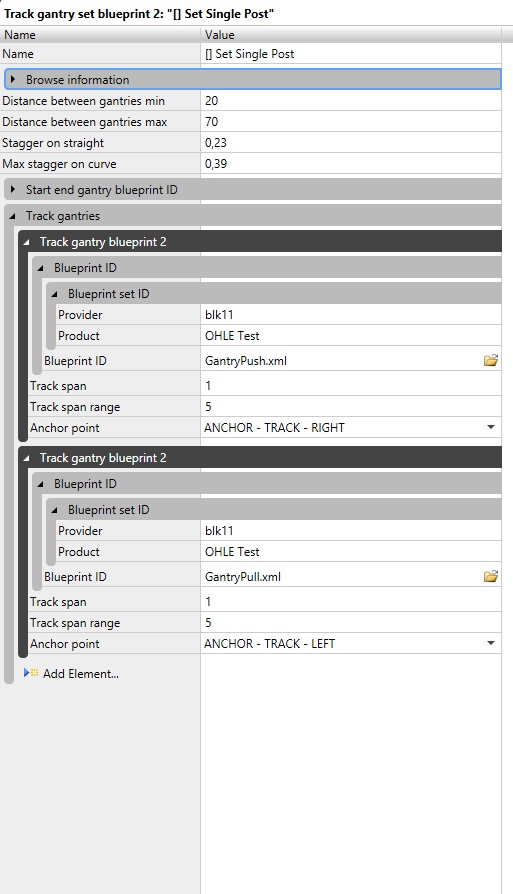Collapse second Track gantry blueprint 2 group
Screen dimensions: 513x894
[26, 458]
